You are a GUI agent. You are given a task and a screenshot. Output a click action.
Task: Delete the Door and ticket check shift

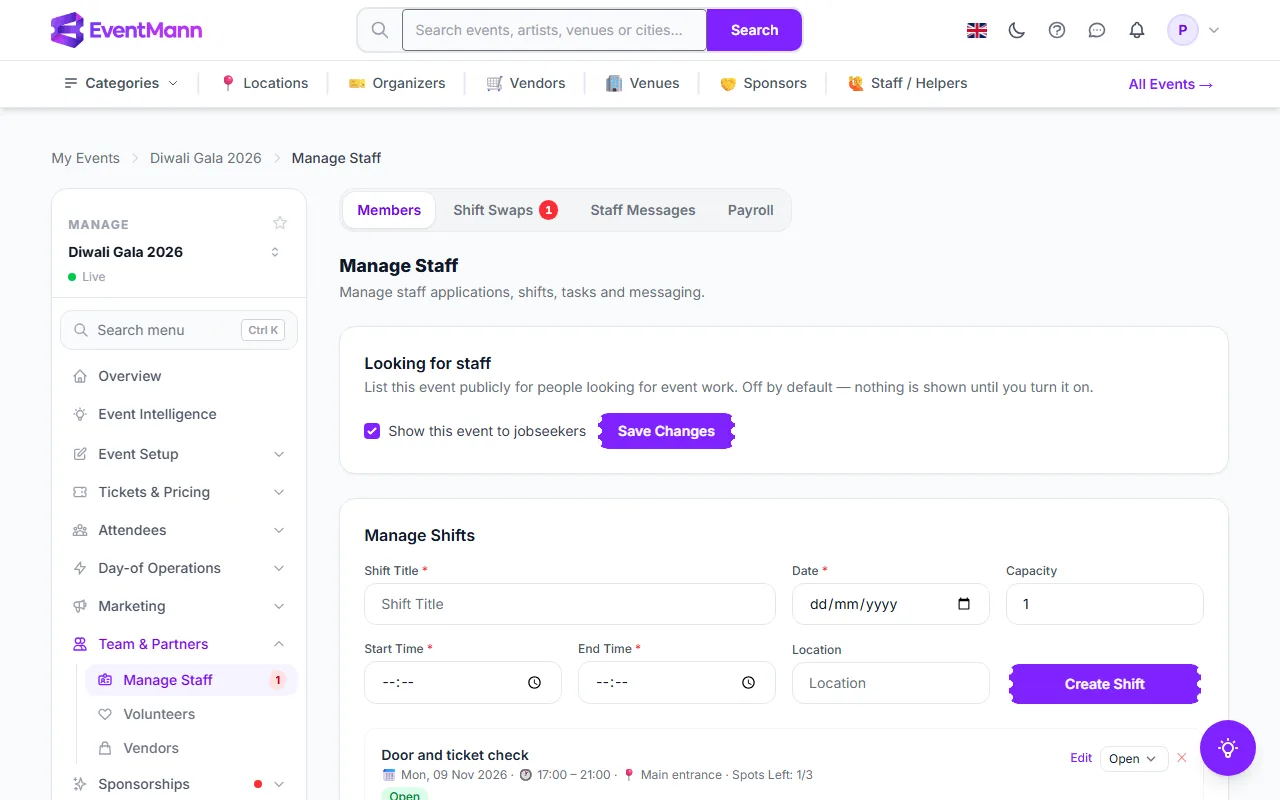click(x=1182, y=758)
